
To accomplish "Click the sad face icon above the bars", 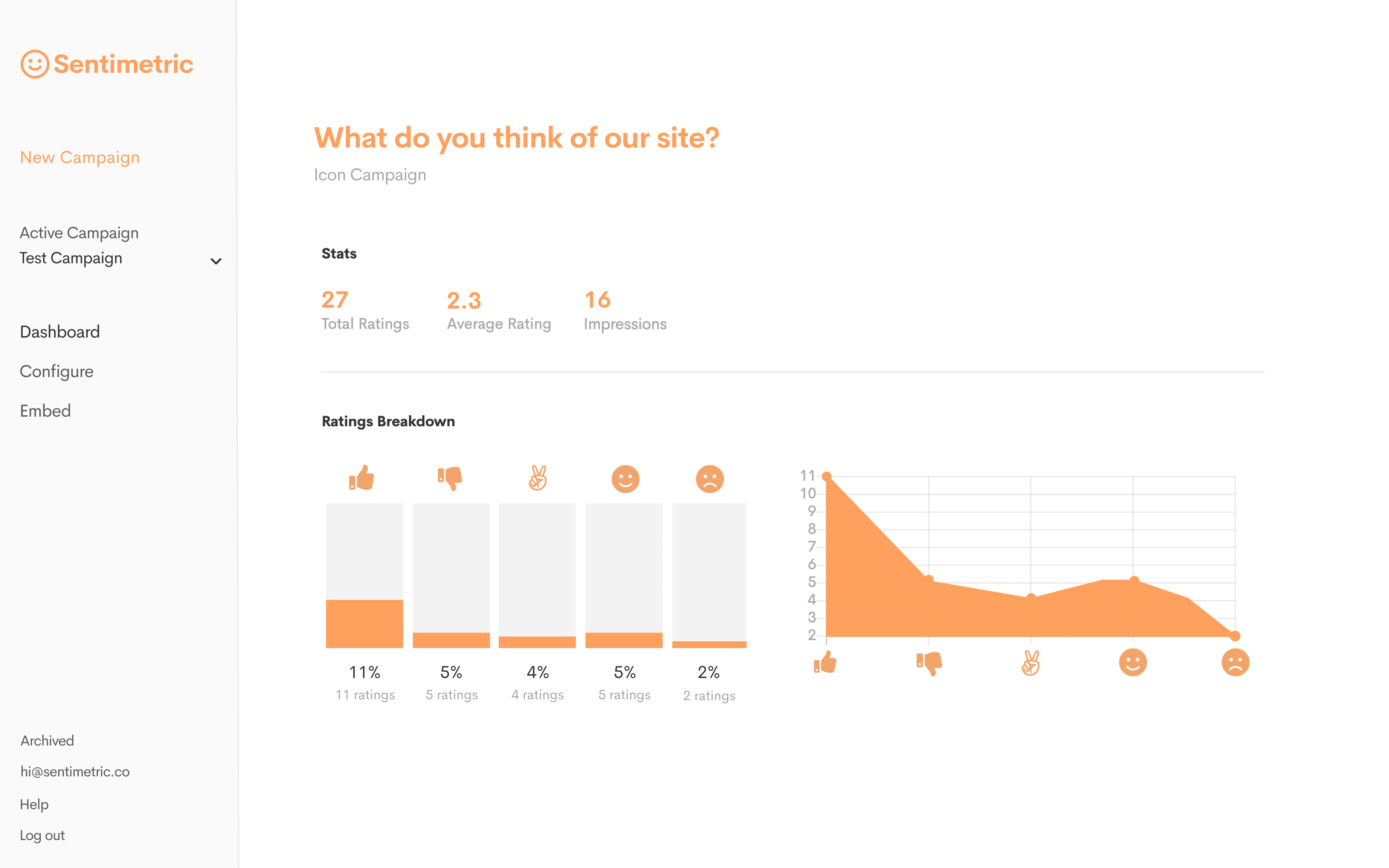I will pos(709,479).
